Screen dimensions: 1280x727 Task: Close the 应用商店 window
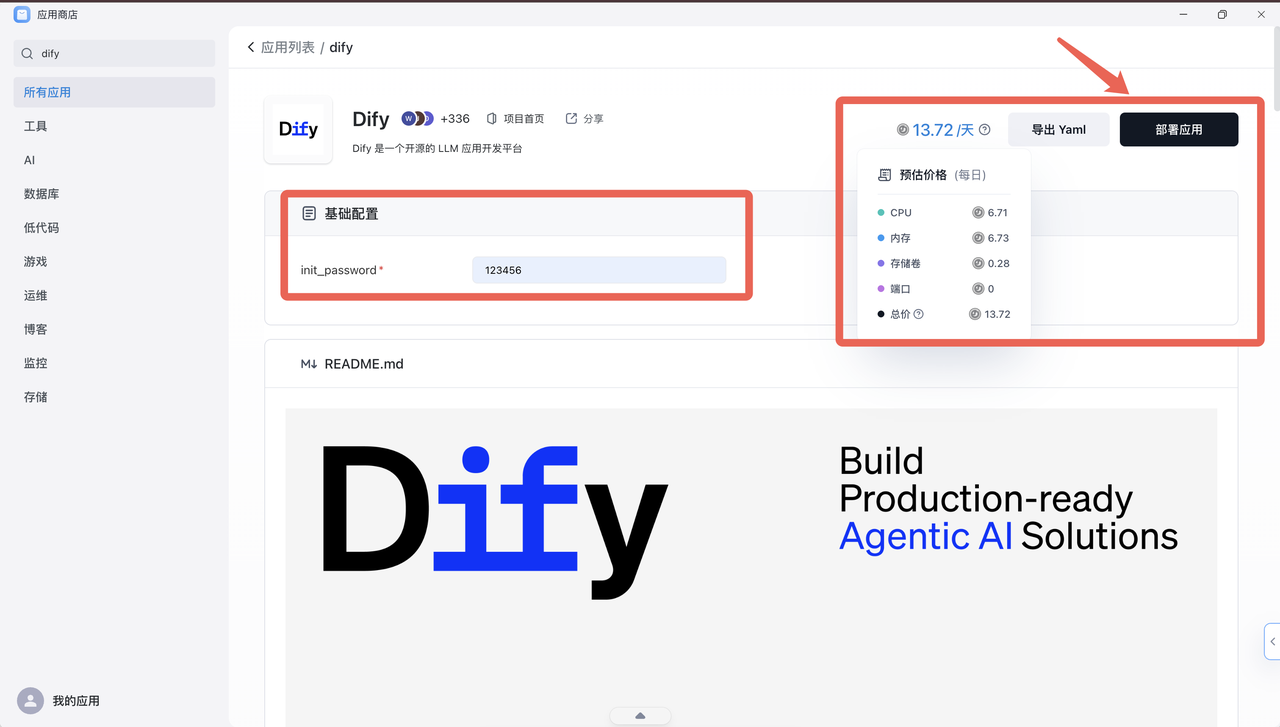(x=1260, y=14)
